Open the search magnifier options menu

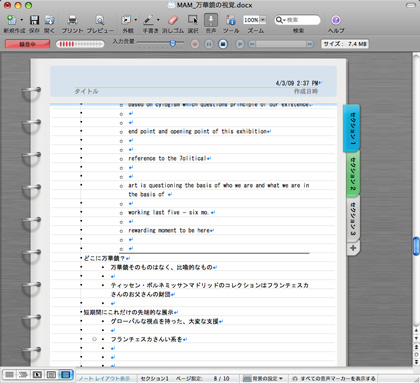point(280,20)
